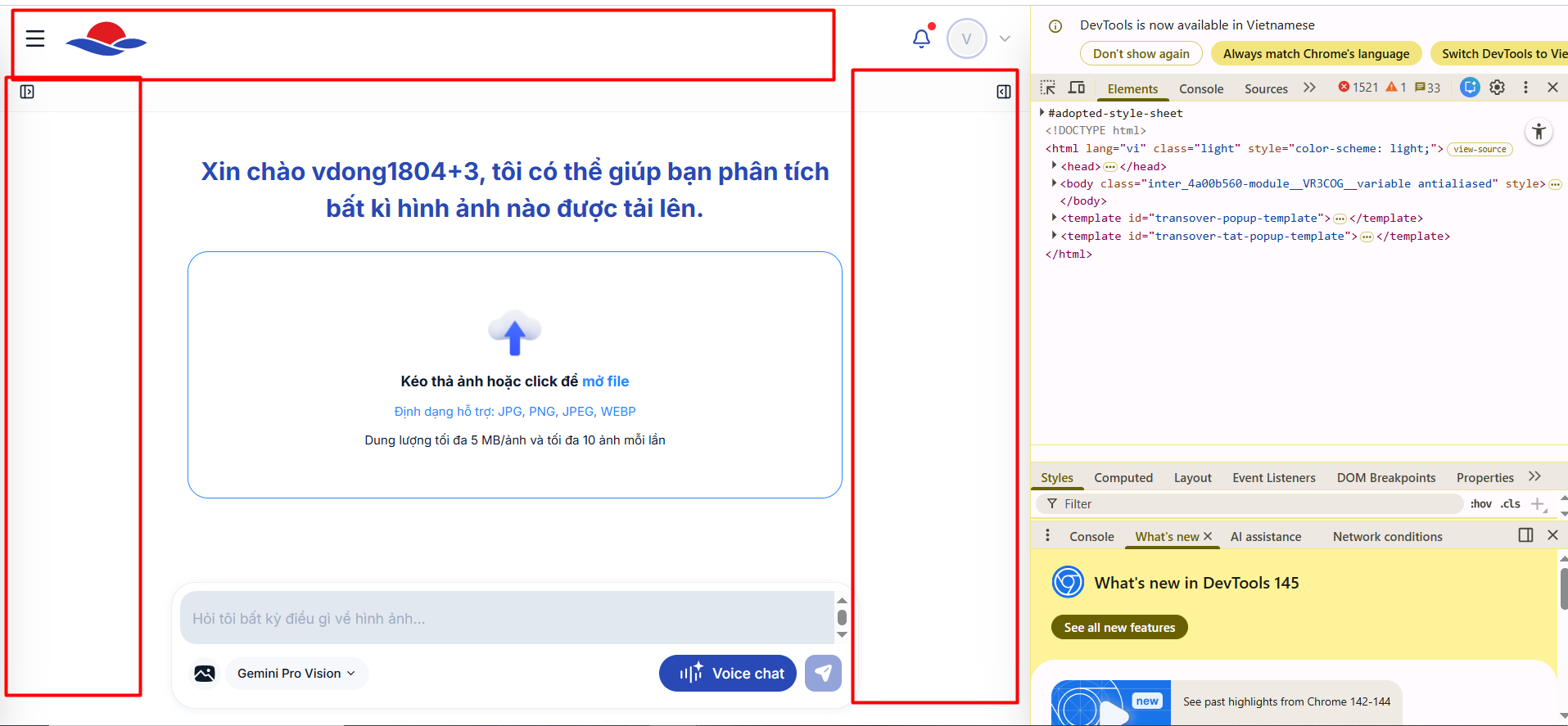1568x726 pixels.
Task: Open the Gemini Pro Vision model dropdown
Action: tap(296, 673)
